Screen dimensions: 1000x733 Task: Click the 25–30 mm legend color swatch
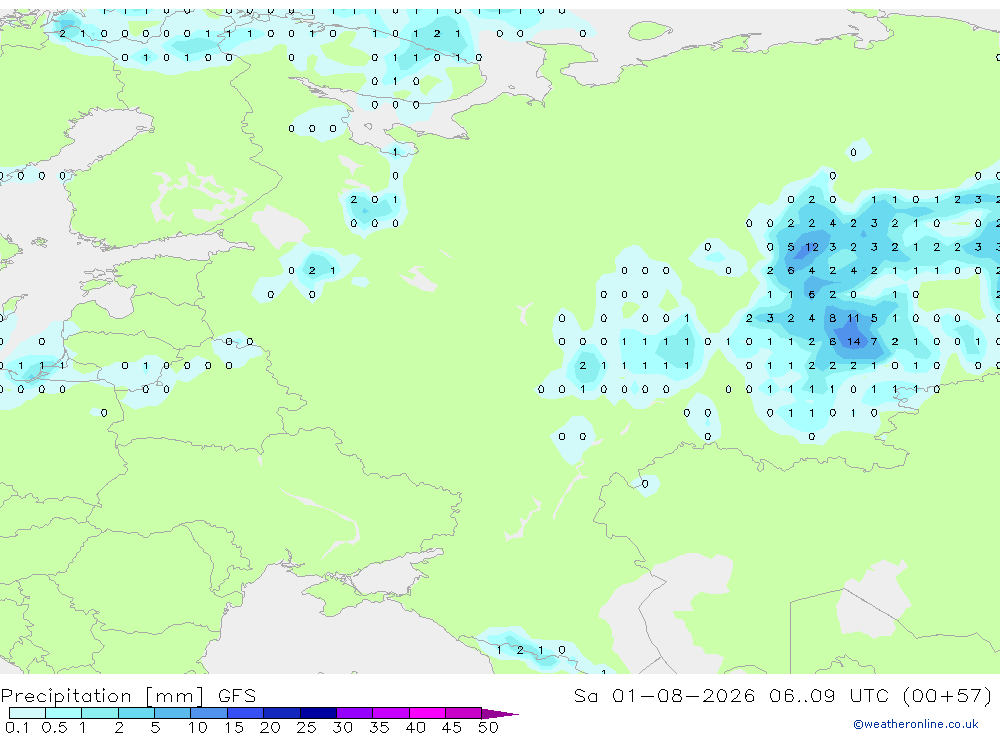click(318, 713)
